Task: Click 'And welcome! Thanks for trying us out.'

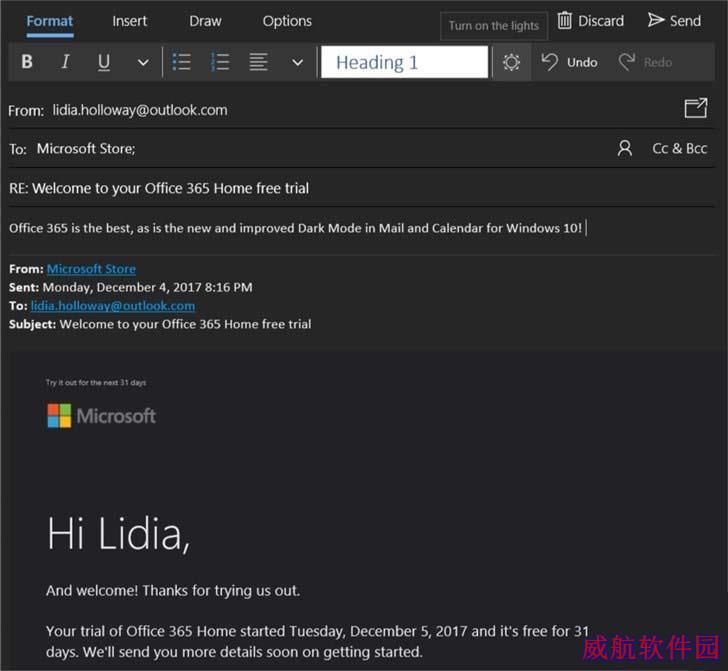Action: (x=173, y=591)
